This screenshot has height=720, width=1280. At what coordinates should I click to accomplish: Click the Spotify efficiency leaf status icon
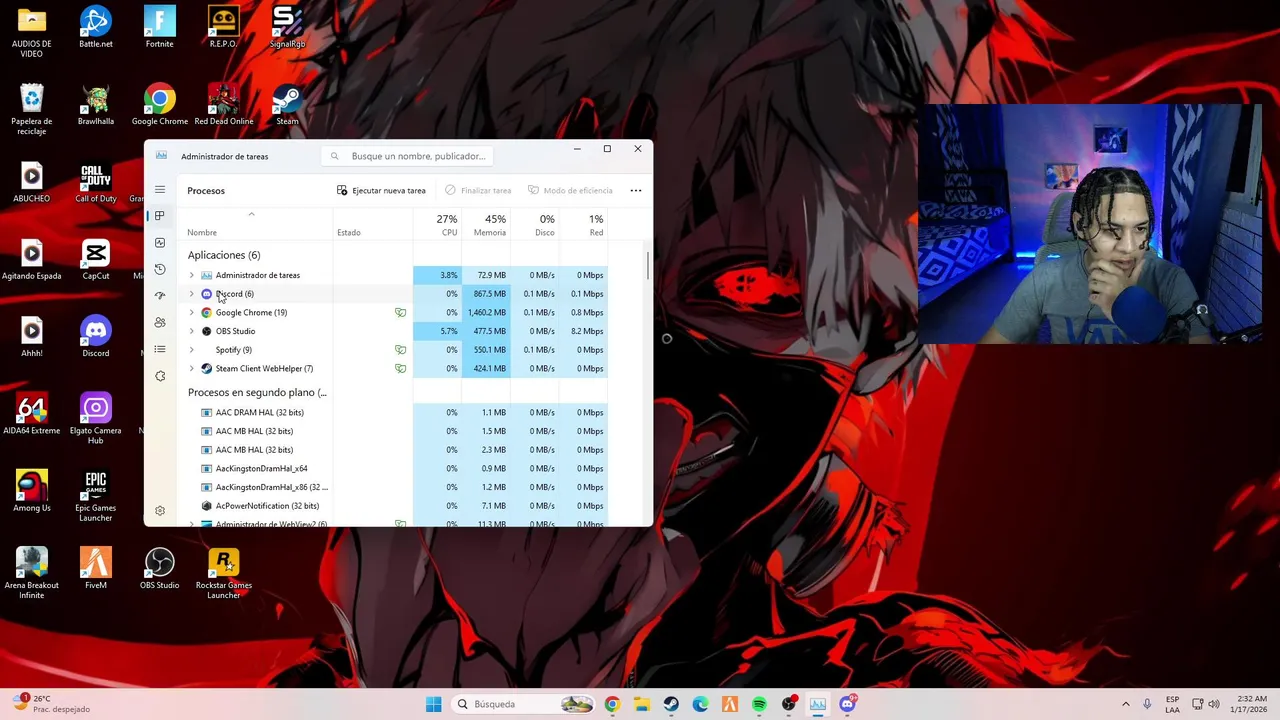(x=400, y=350)
